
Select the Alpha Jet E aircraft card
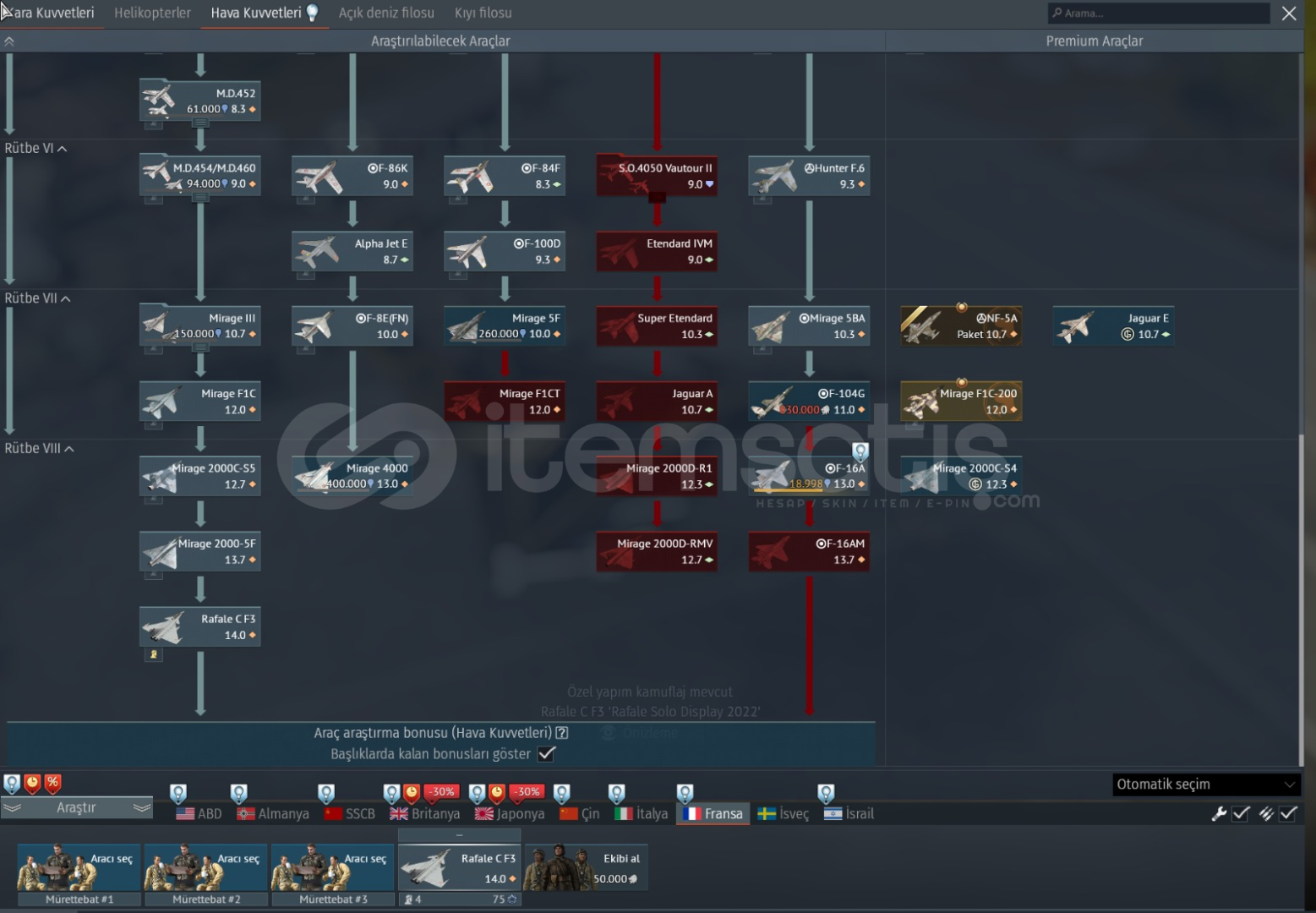(352, 251)
